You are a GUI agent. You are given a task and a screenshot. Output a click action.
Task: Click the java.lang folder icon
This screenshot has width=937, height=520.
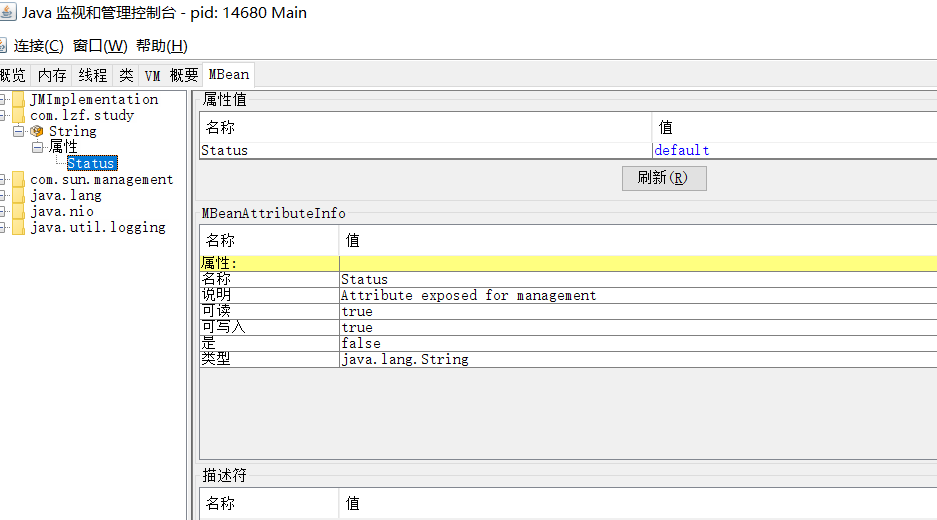[x=19, y=195]
